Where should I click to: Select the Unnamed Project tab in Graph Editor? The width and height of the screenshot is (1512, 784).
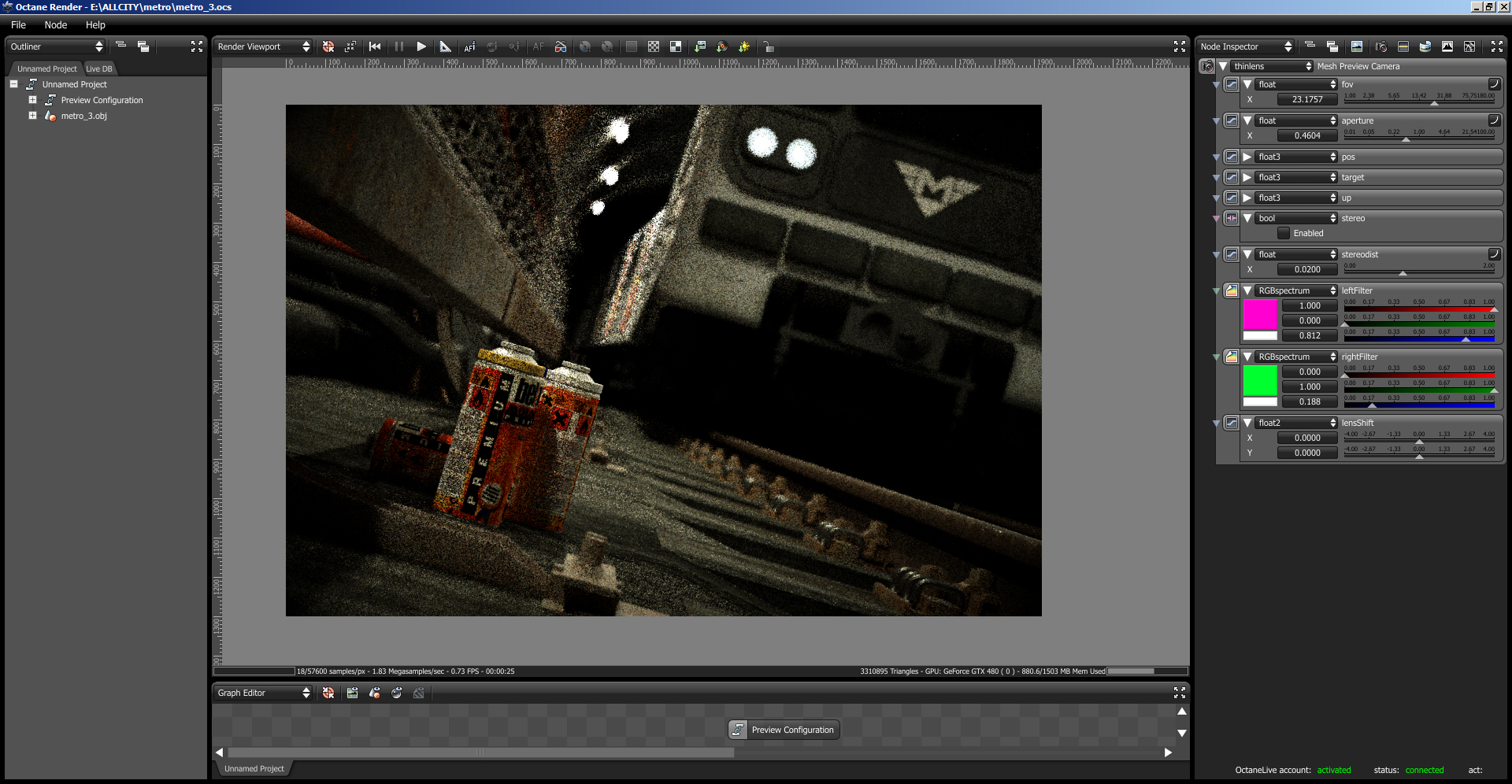(x=254, y=769)
